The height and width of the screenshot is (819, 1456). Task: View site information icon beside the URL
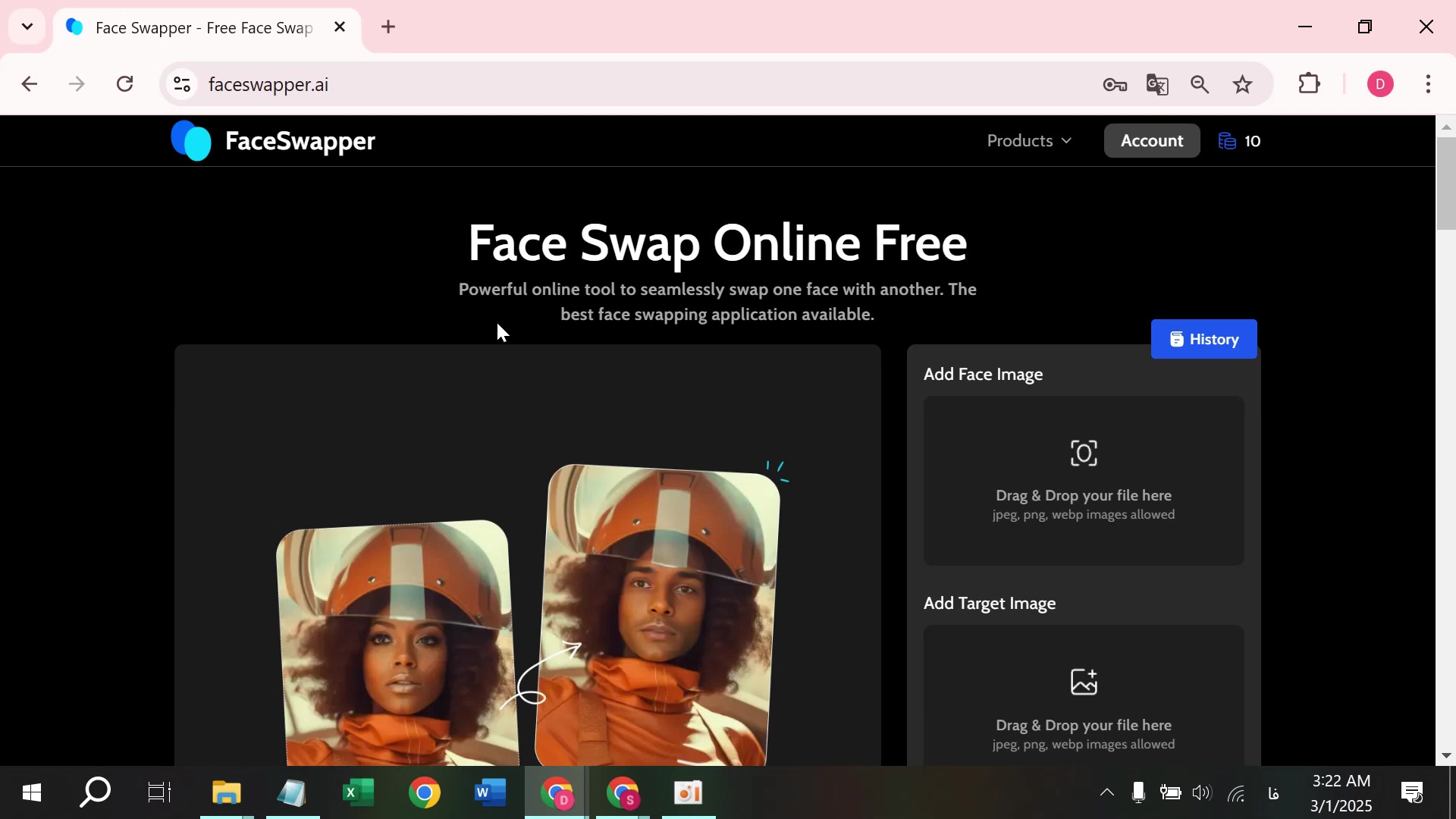(181, 84)
